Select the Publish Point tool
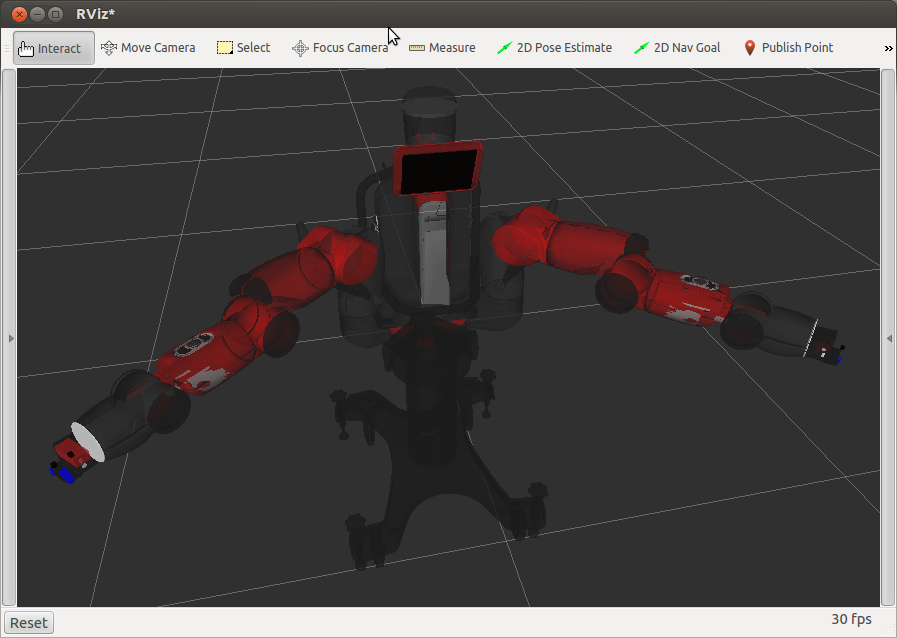 click(x=788, y=48)
